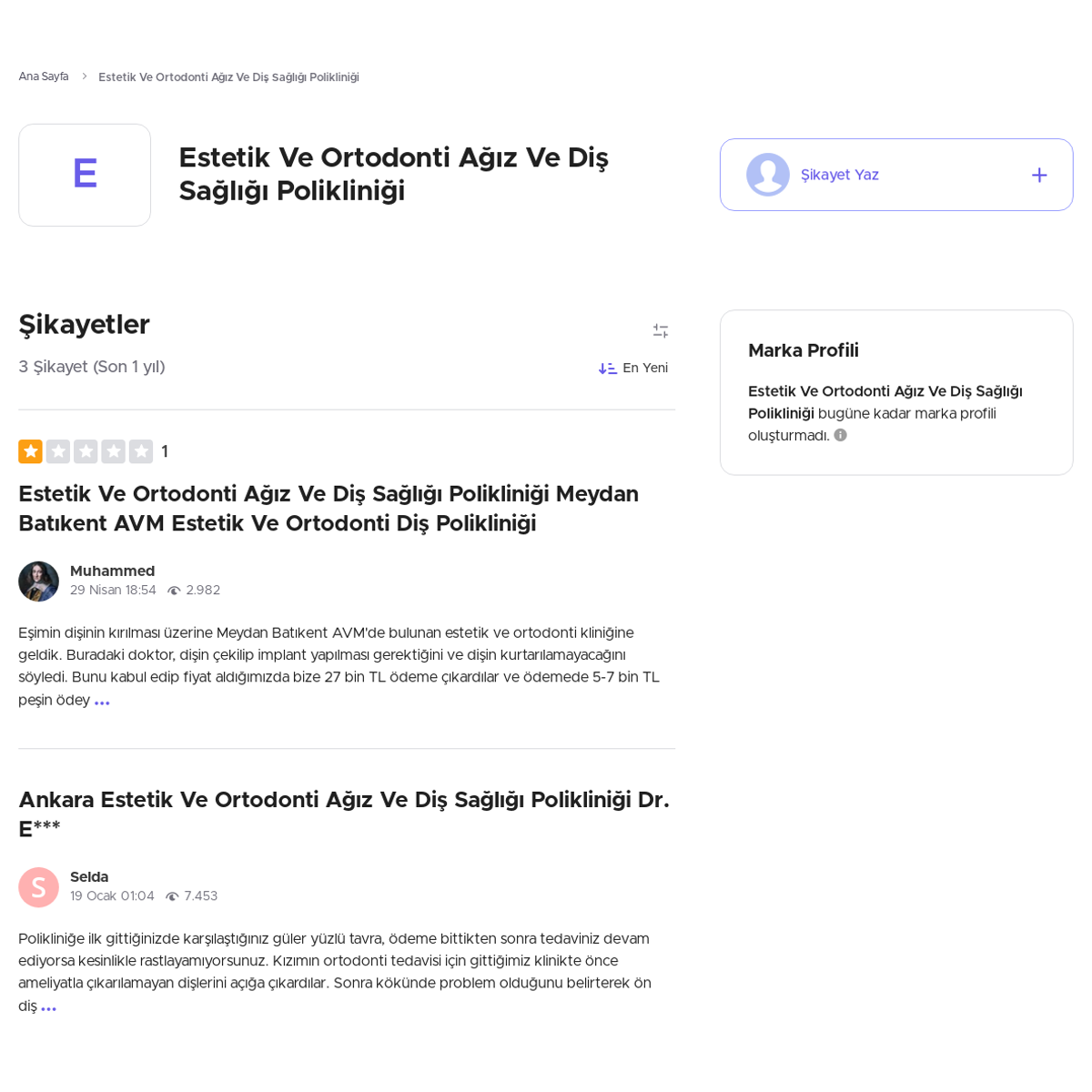This screenshot has width=1092, height=1092.
Task: Open the Meydan Batıkent AVM complaint title
Action: point(329,509)
